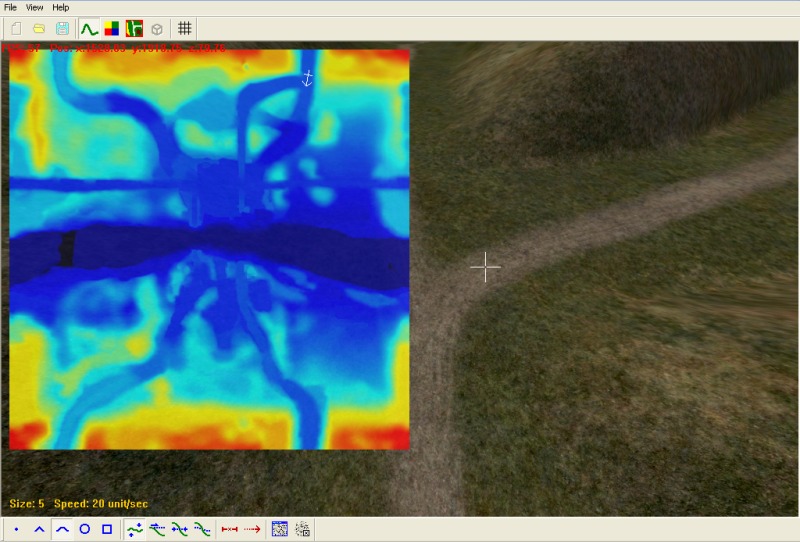Choose the square brush shape
Image resolution: width=800 pixels, height=542 pixels.
(x=107, y=529)
